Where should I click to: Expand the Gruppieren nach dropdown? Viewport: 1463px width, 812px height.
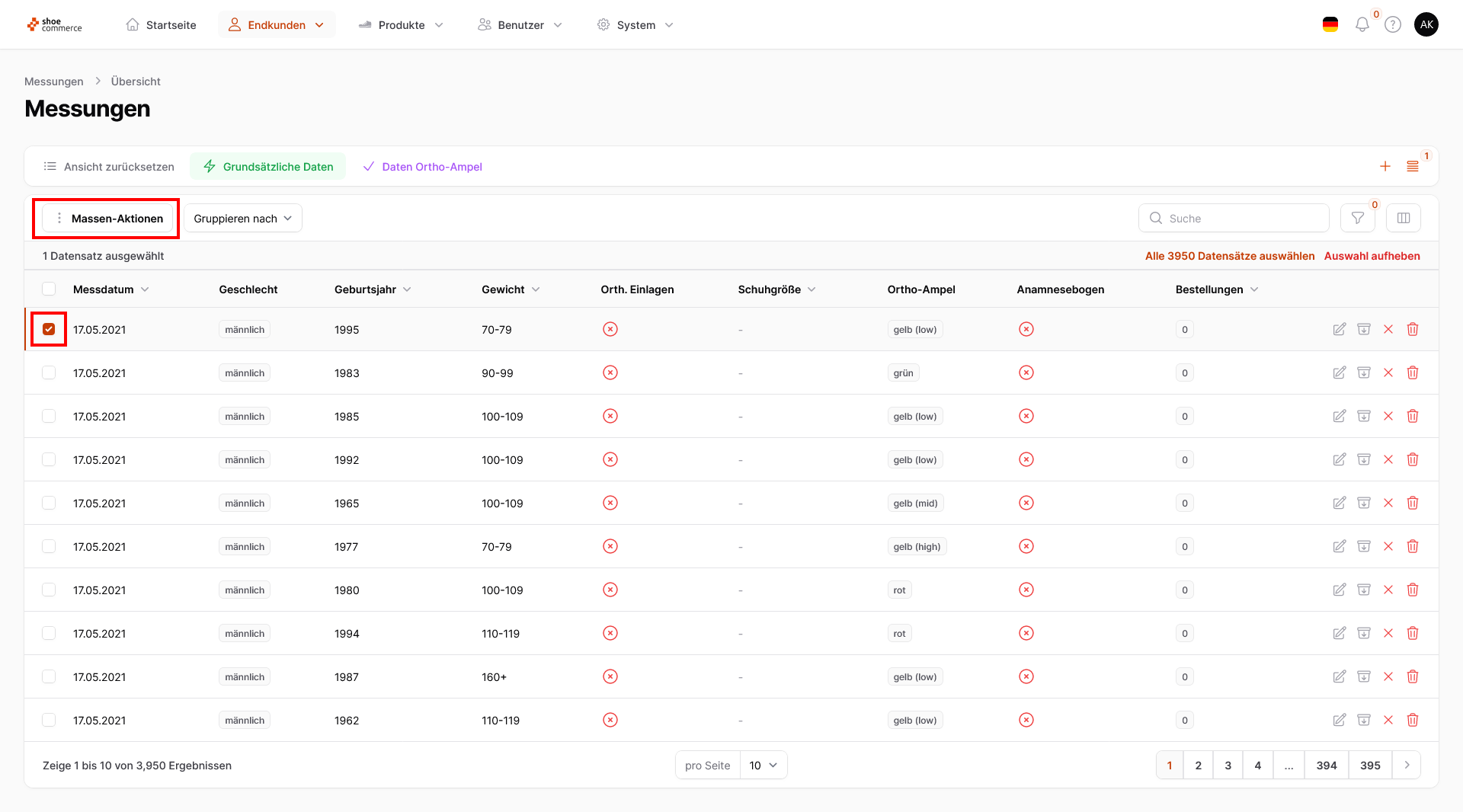click(242, 219)
